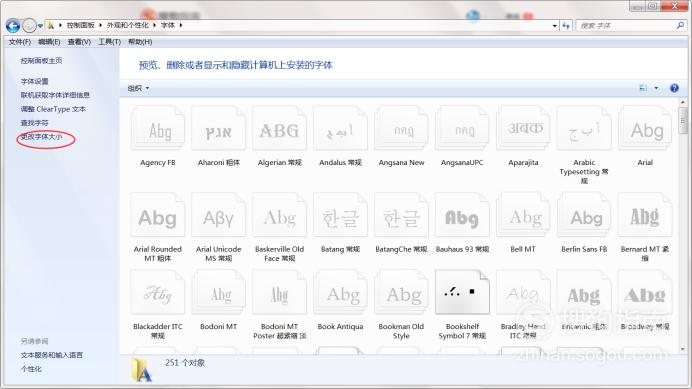Open recent pages dropdown arrow
This screenshot has height=389, width=692.
click(x=40, y=26)
